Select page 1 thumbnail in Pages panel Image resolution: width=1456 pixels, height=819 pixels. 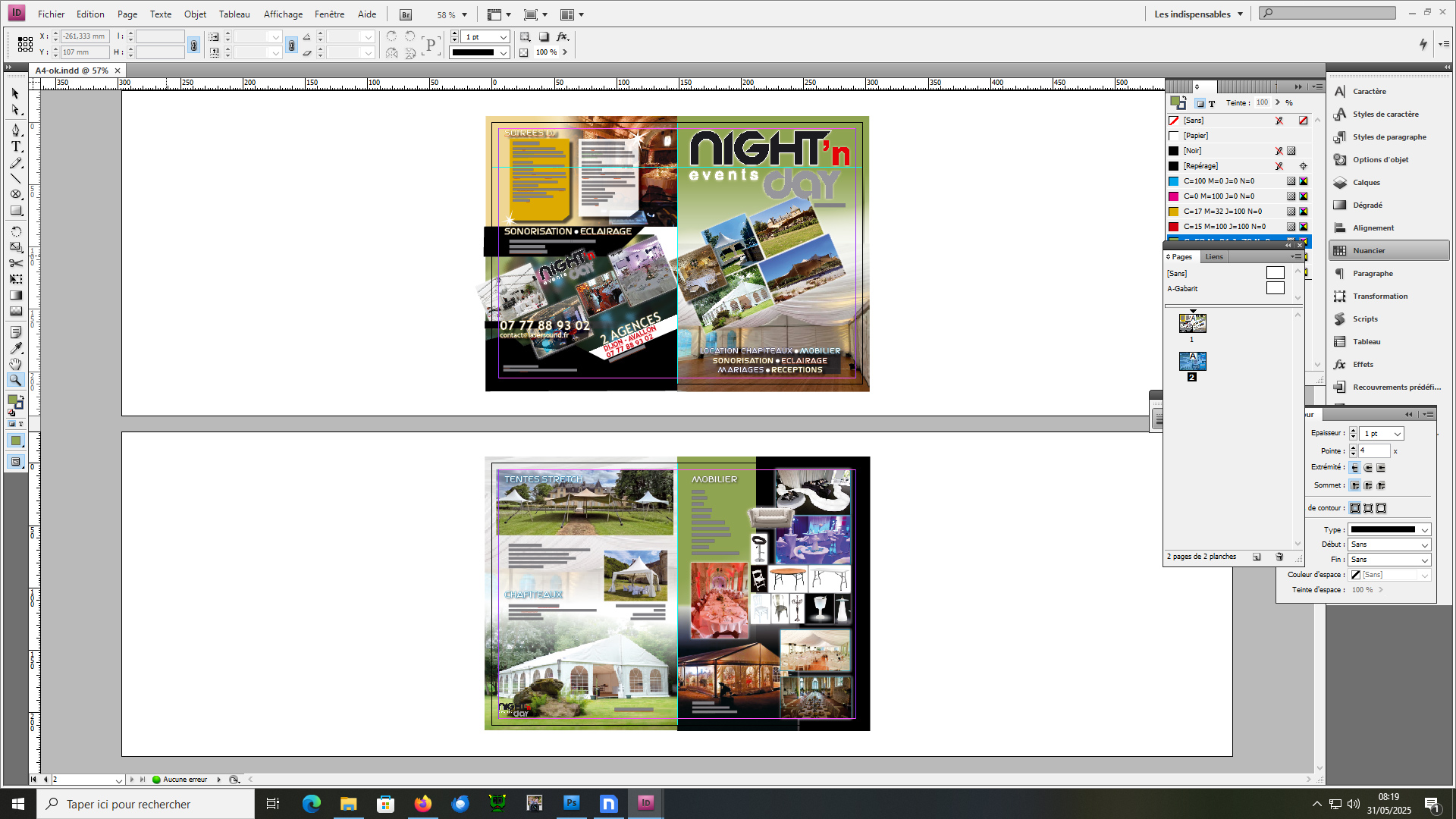[1192, 323]
